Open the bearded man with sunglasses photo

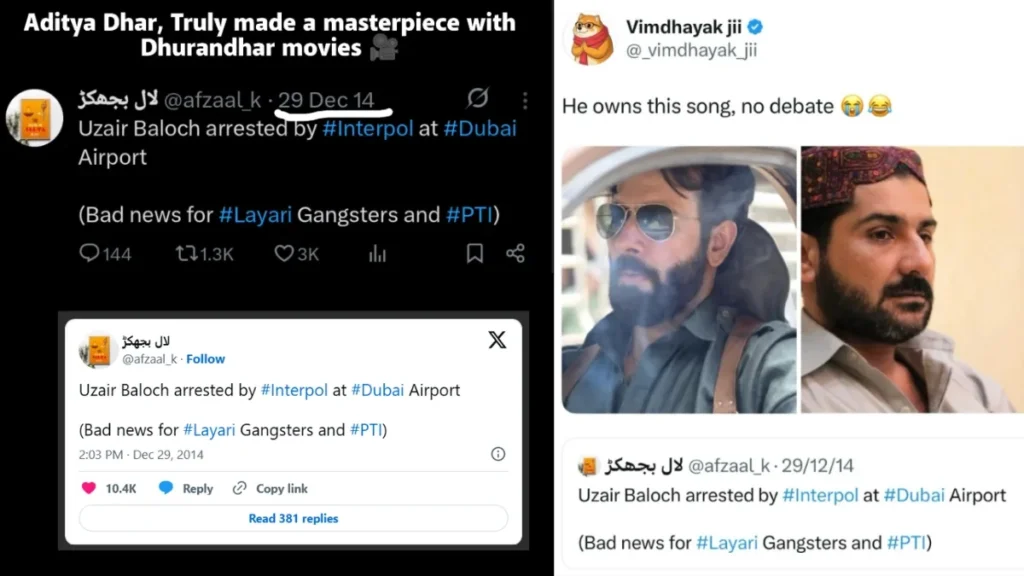[679, 279]
